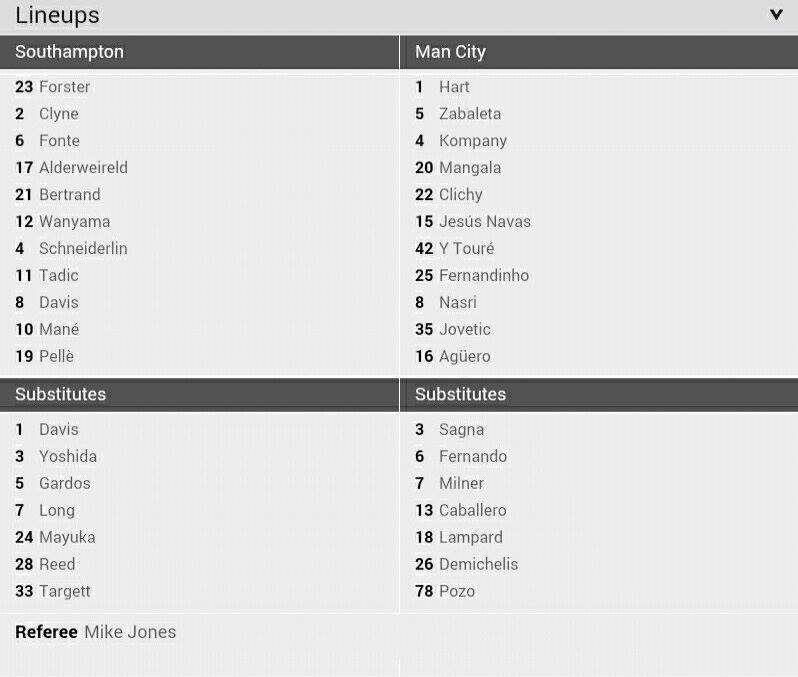
Task: Open substitute Lampard entry
Action: (459, 537)
